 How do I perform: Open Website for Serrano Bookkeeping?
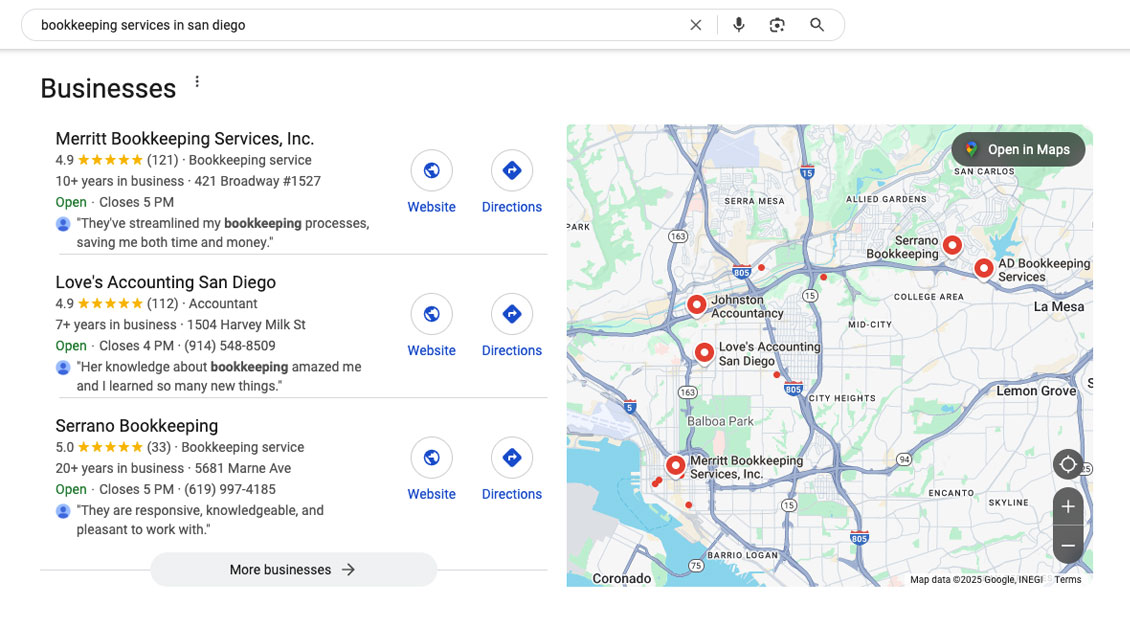[431, 457]
